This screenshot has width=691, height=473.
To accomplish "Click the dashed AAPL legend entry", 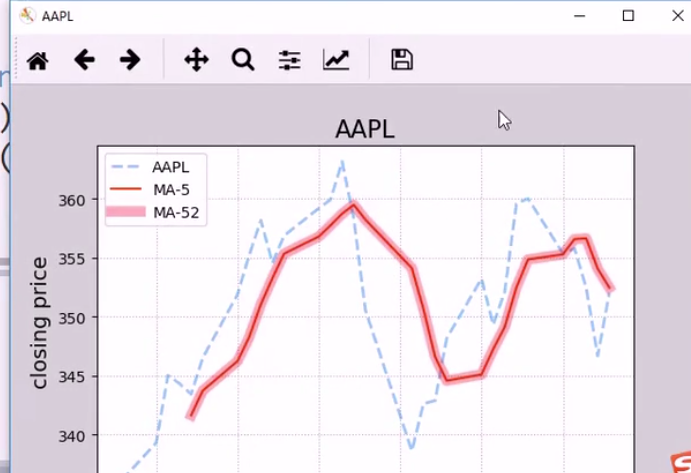I will [x=150, y=167].
